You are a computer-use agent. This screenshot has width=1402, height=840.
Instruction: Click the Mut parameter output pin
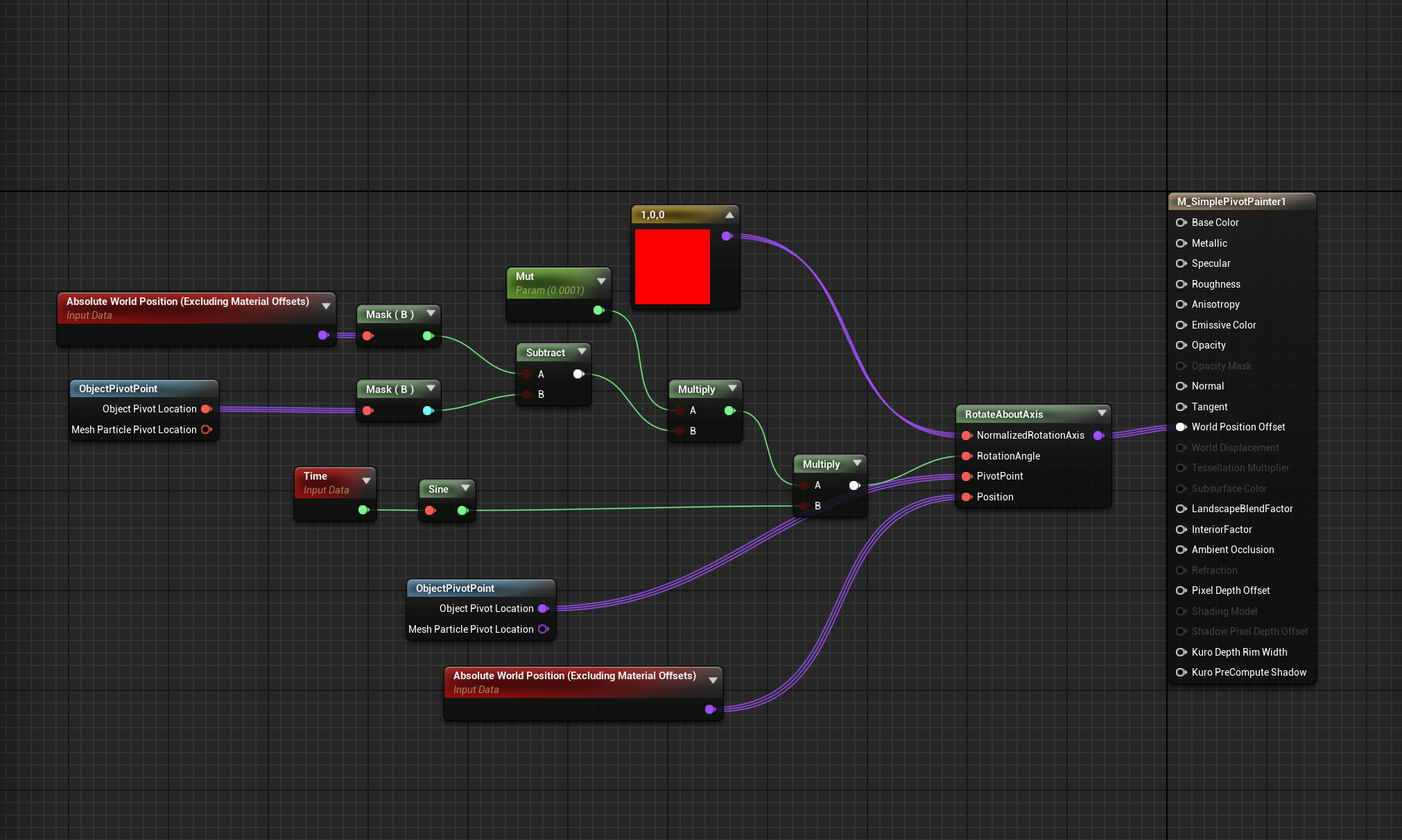(x=598, y=310)
